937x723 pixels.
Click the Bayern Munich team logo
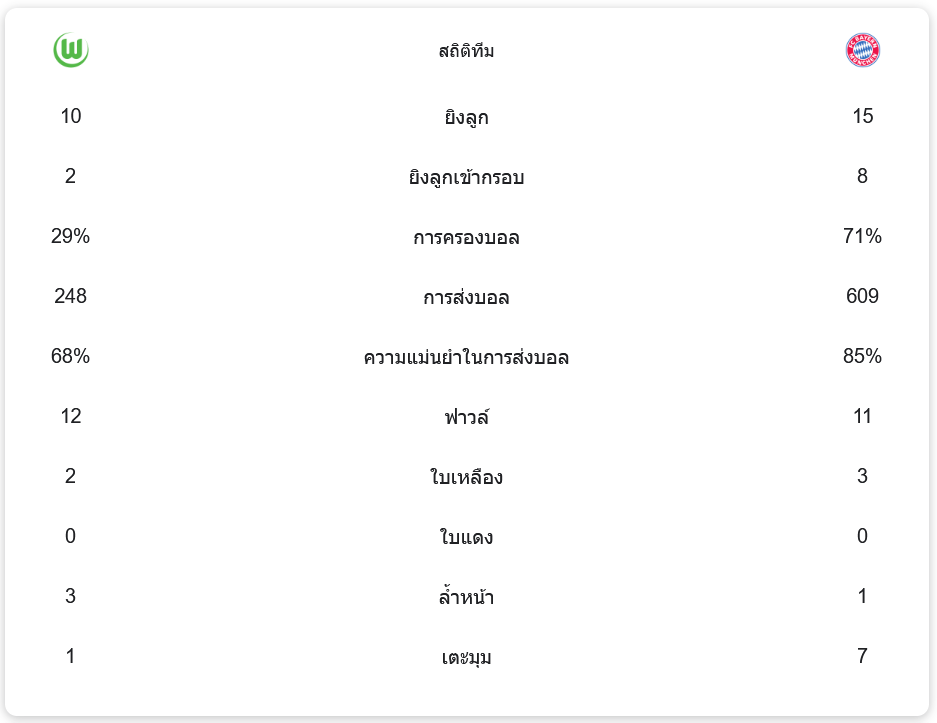click(862, 51)
